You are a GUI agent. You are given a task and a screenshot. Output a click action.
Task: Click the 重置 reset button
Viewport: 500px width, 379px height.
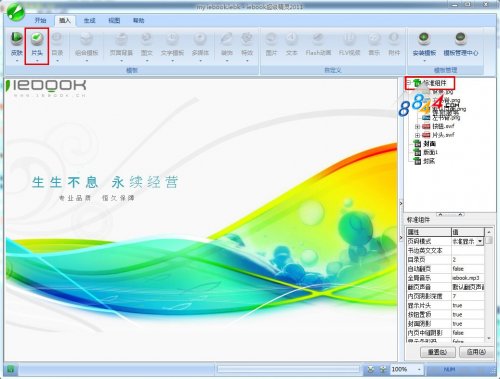click(437, 352)
